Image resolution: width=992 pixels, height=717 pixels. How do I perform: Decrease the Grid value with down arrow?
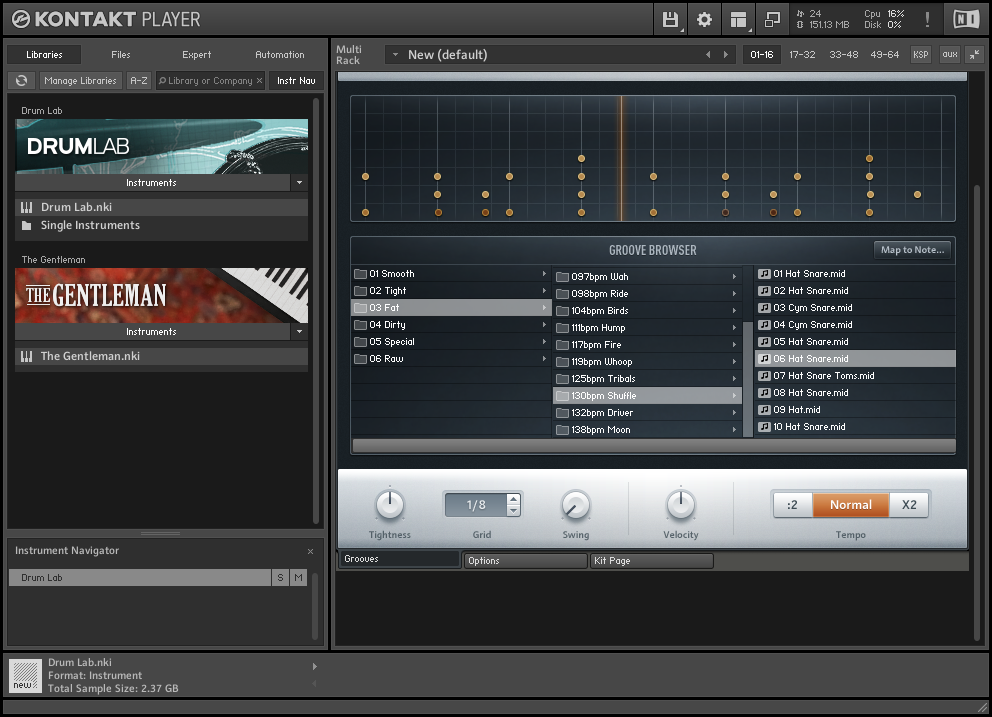coord(514,510)
